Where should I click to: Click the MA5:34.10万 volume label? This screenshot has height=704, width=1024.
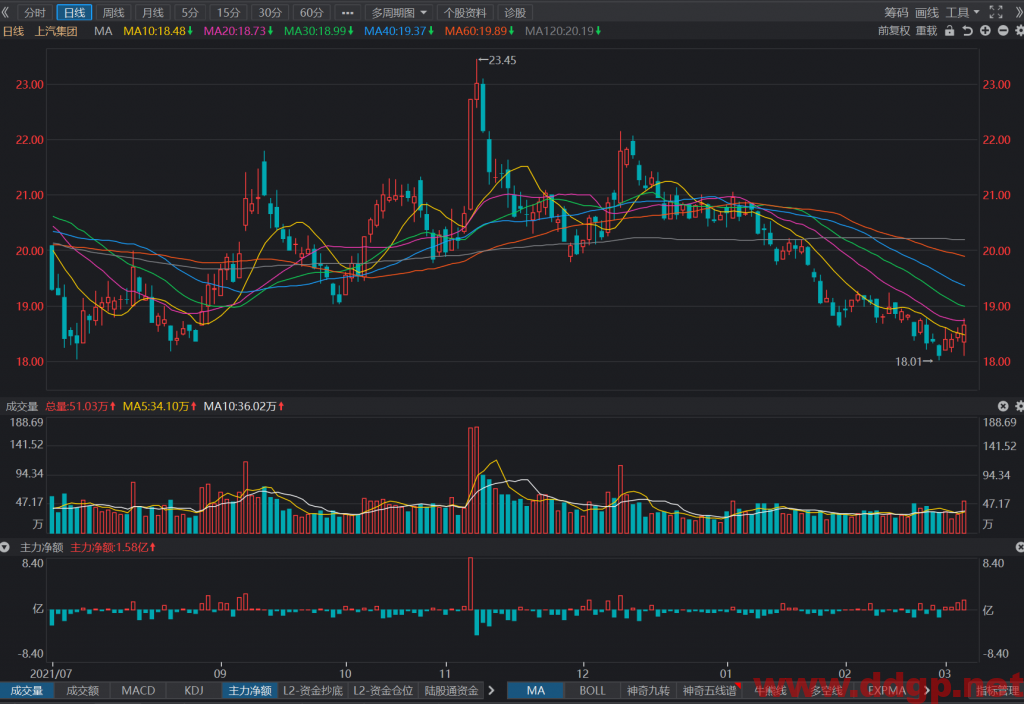pos(159,406)
